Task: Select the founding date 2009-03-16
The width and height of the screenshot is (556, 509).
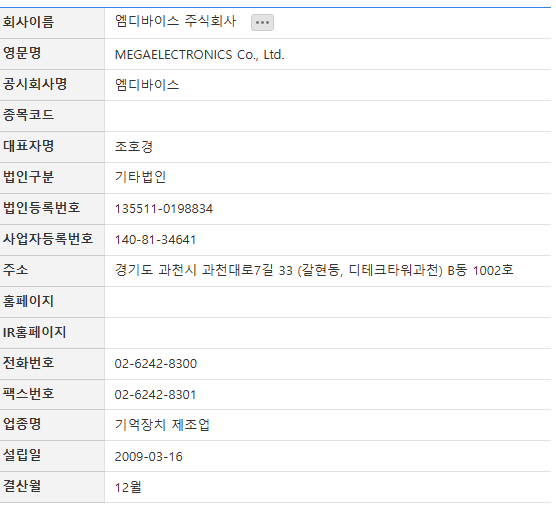Action: [x=148, y=457]
